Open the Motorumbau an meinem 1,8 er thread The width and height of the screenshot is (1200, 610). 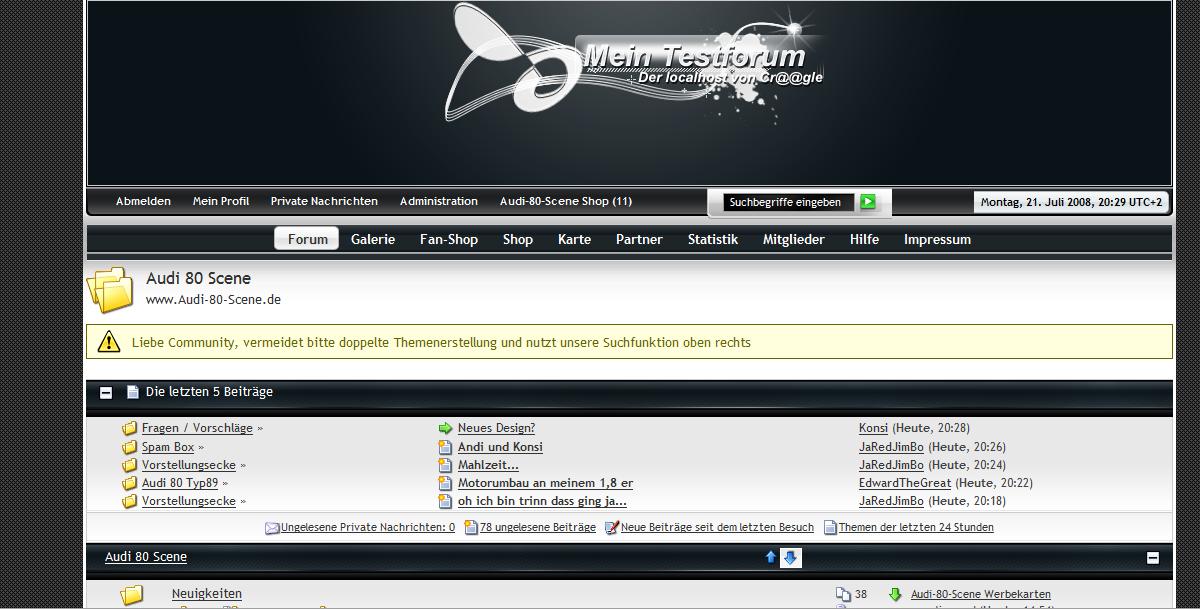click(x=545, y=483)
